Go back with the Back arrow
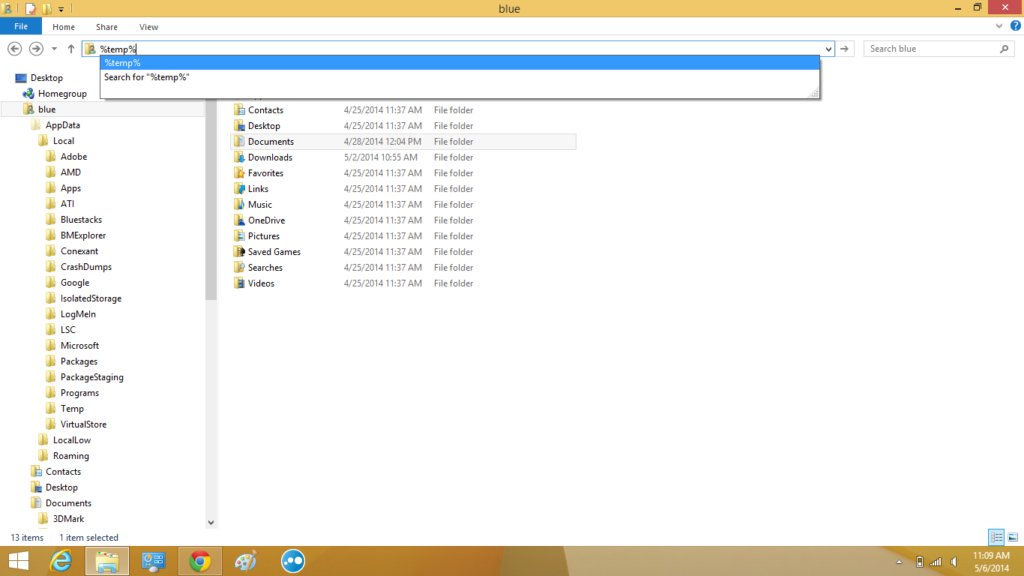Image resolution: width=1024 pixels, height=576 pixels. point(14,49)
